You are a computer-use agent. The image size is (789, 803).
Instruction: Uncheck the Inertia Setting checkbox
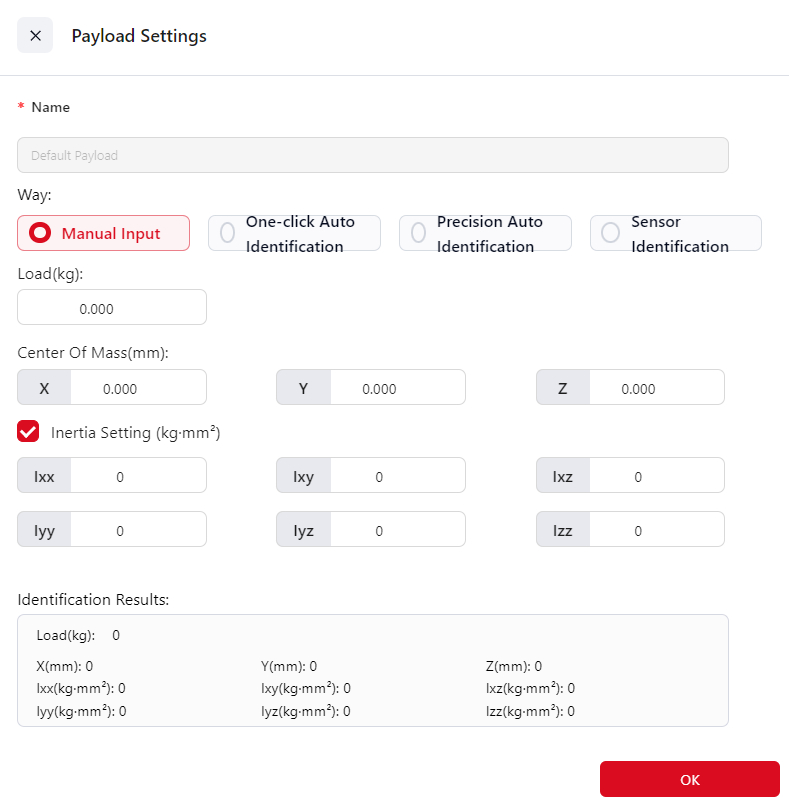[29, 432]
